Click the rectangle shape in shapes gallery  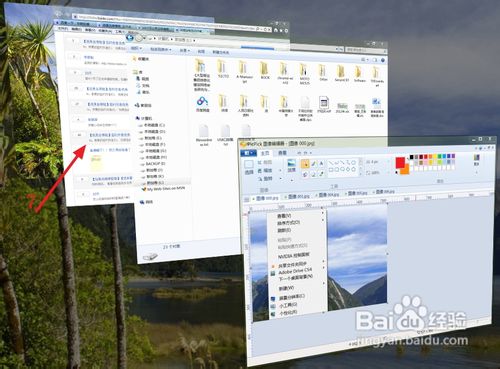pyautogui.click(x=331, y=169)
